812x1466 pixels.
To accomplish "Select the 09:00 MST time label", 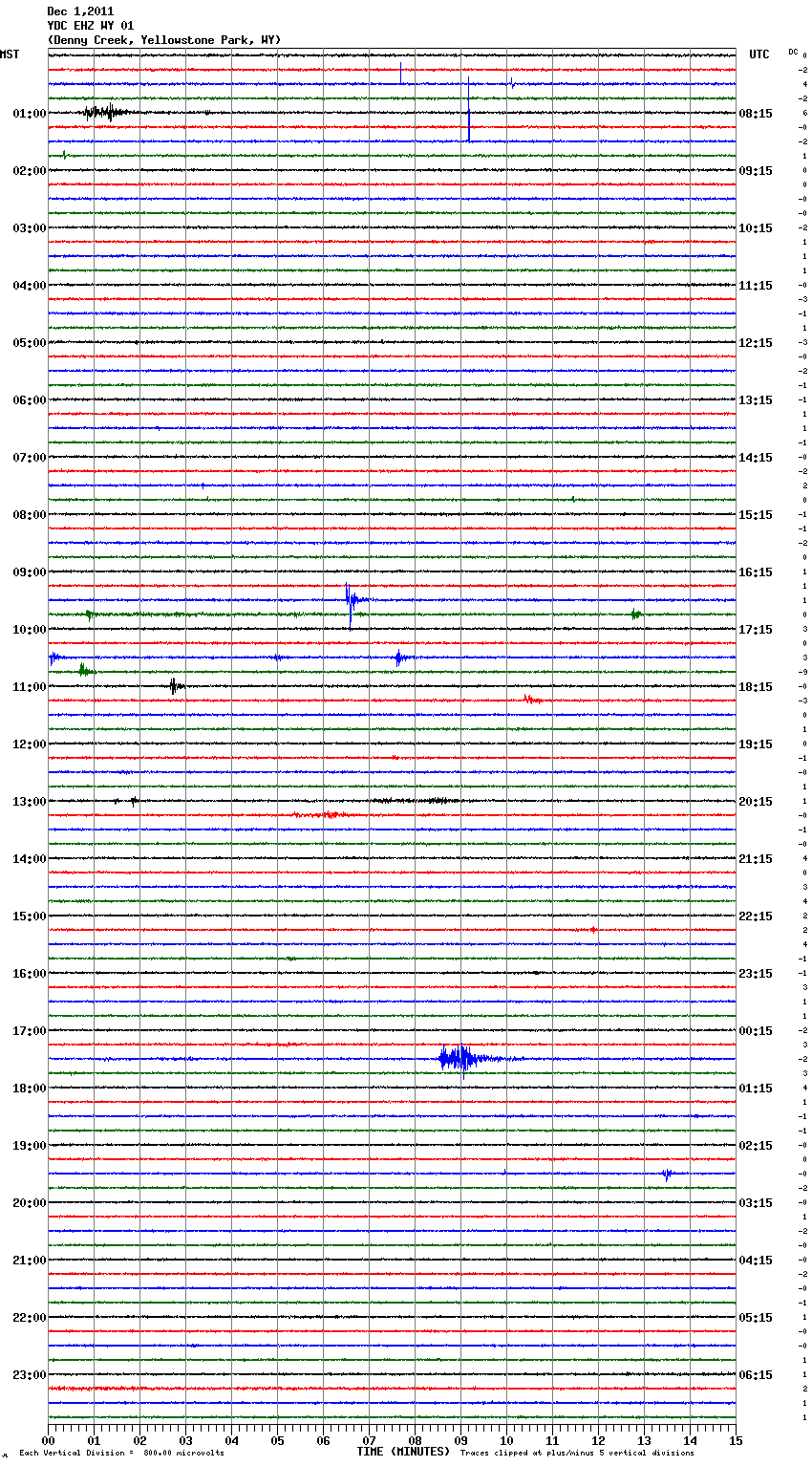I will (x=30, y=572).
